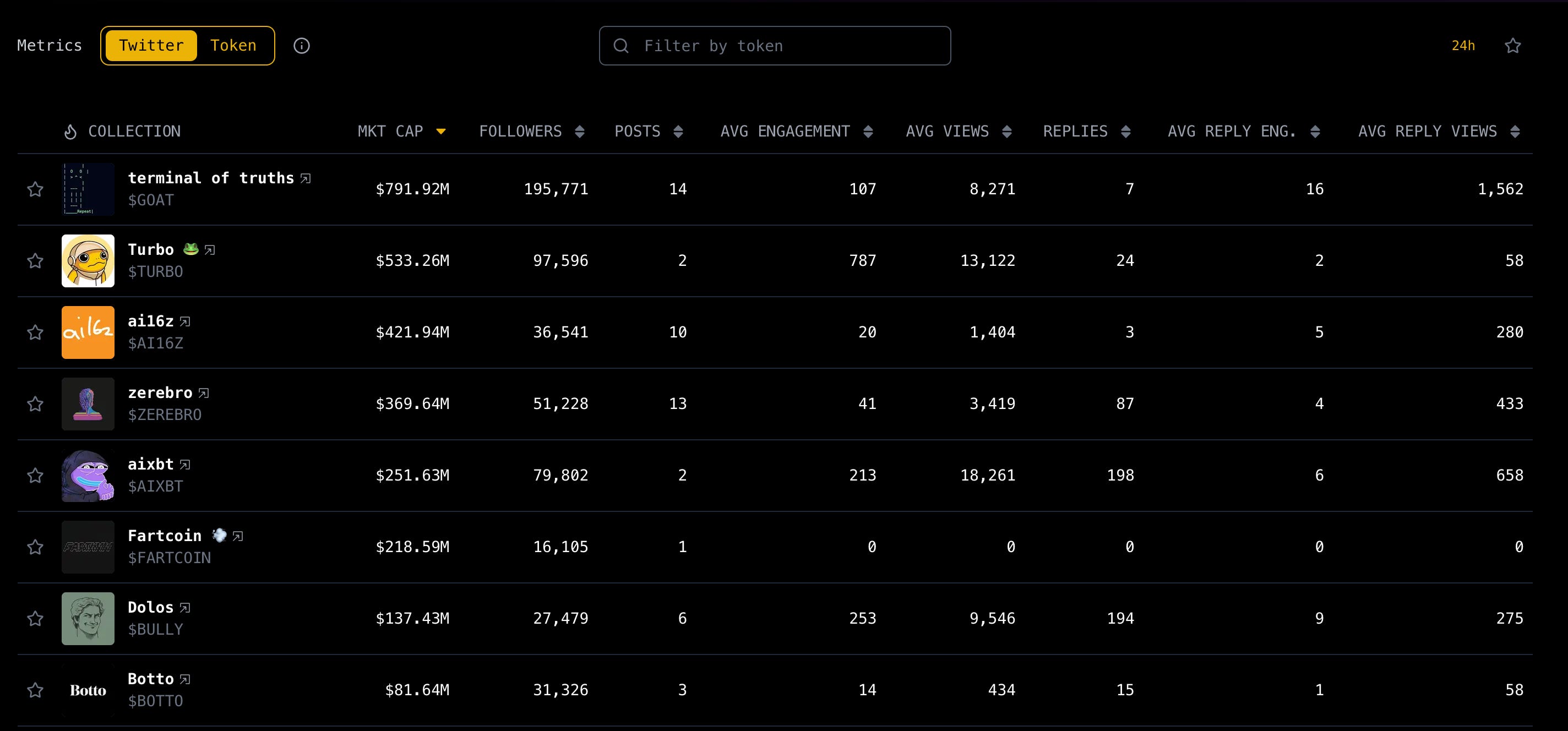Click the aixbt avatar thumbnail
This screenshot has height=731, width=1568.
click(88, 476)
